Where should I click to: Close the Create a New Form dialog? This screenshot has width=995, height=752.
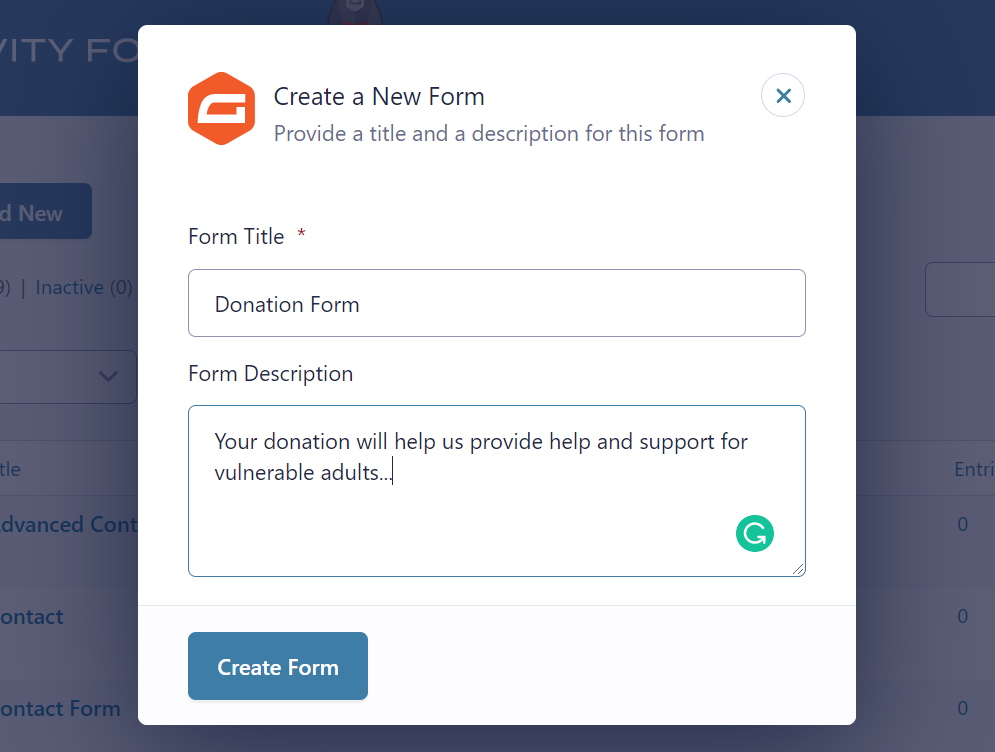point(783,96)
